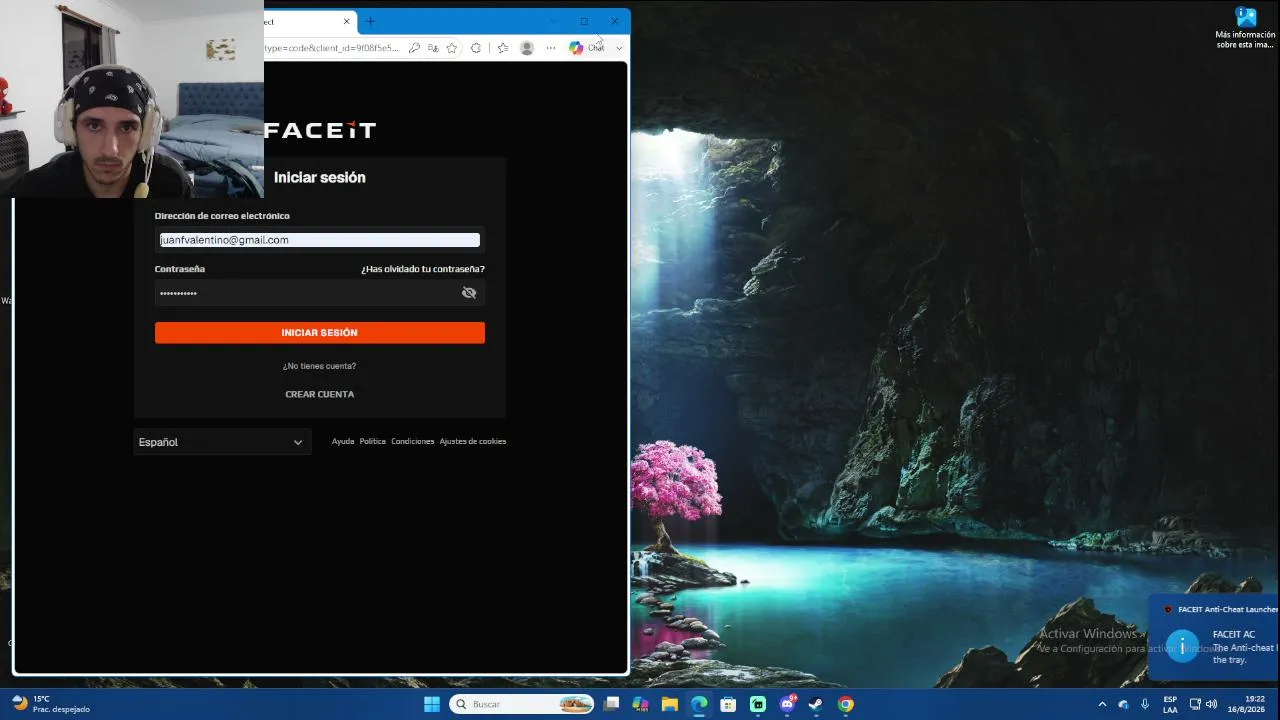Show hidden system tray icons

(1102, 704)
